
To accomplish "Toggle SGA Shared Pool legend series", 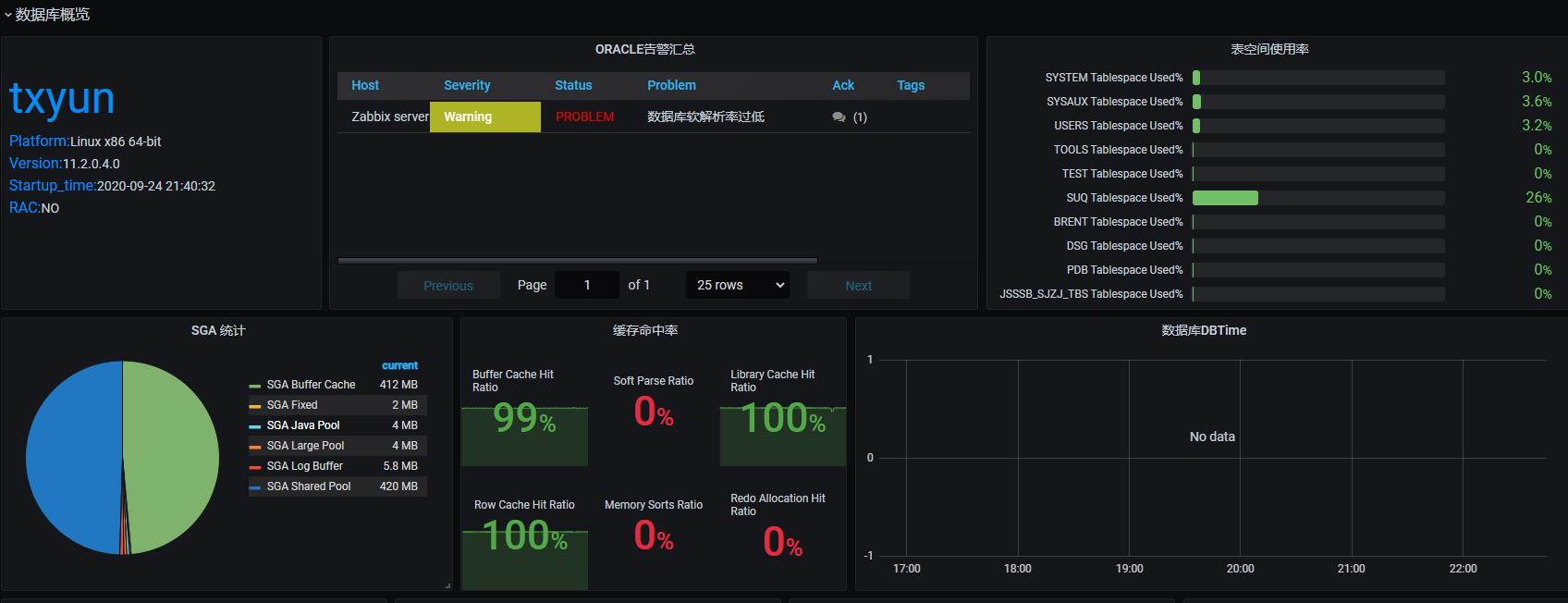I will [x=309, y=486].
